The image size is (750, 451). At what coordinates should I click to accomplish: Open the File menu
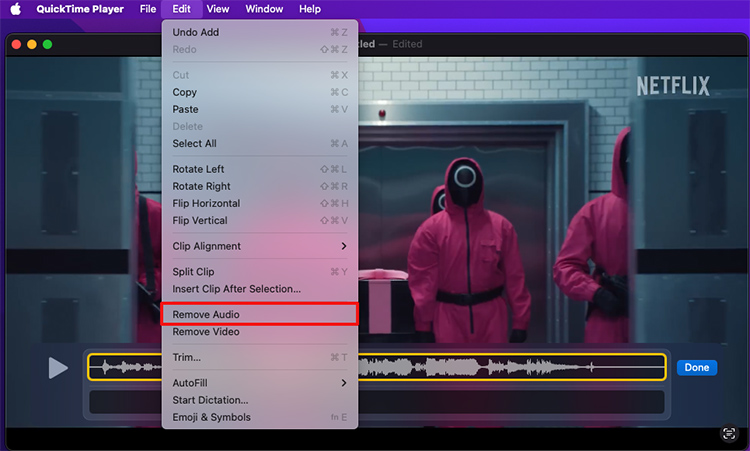click(148, 9)
